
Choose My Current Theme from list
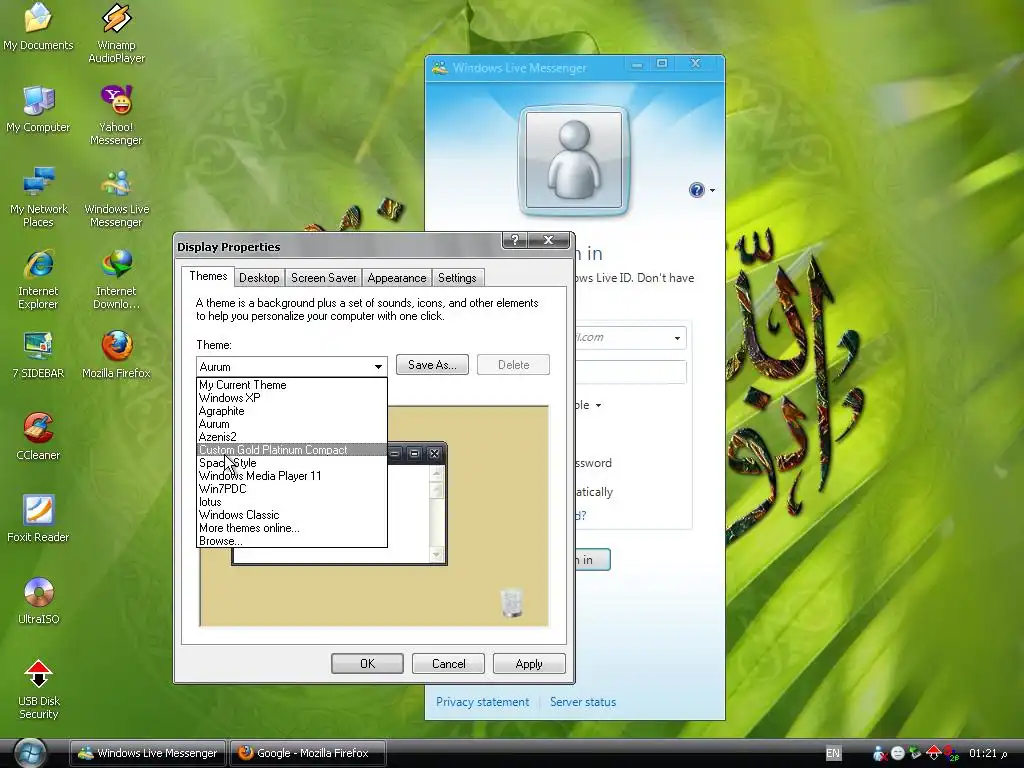[292, 385]
